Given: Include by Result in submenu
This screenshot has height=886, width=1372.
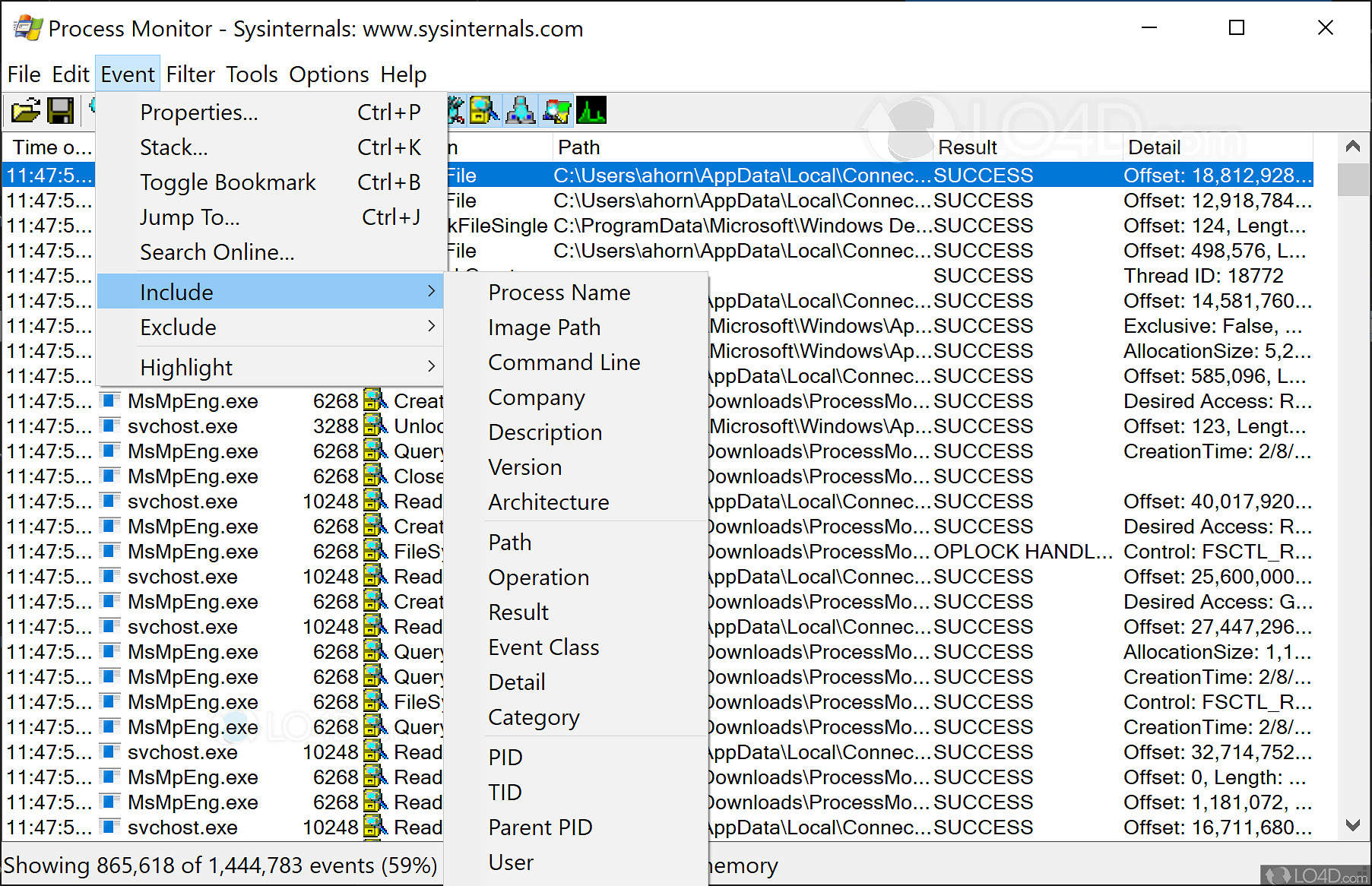Looking at the screenshot, I should (x=576, y=612).
